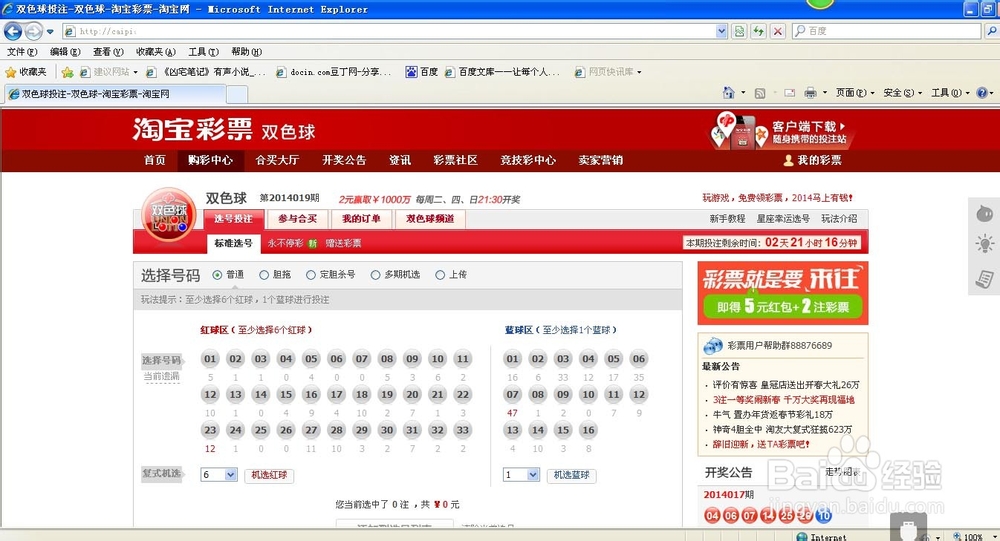The width and height of the screenshot is (1000, 541).
Task: Open 开奖公告 in the navigation bar
Action: coord(344,160)
